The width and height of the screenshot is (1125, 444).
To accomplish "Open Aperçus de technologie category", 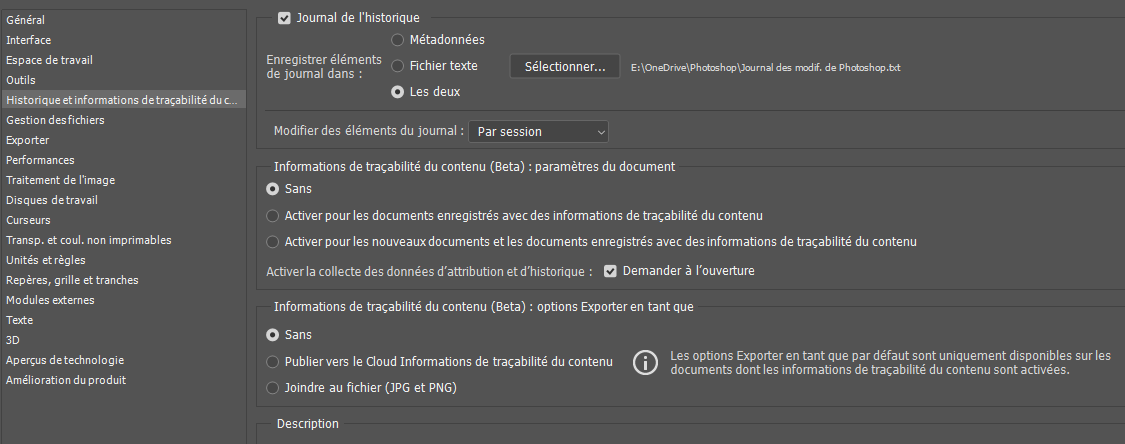I will [65, 360].
